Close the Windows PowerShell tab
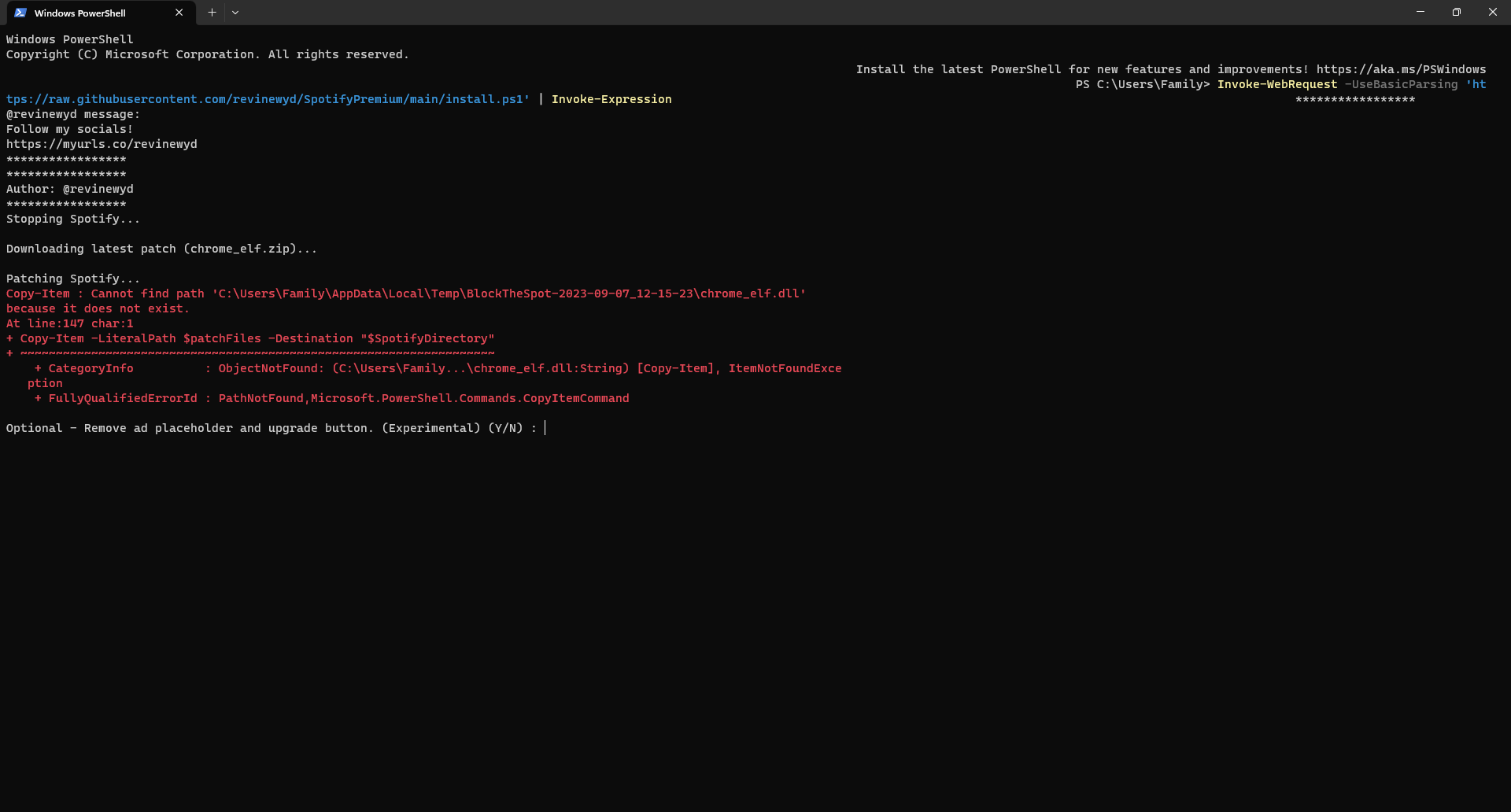The height and width of the screenshot is (812, 1511). (x=179, y=13)
